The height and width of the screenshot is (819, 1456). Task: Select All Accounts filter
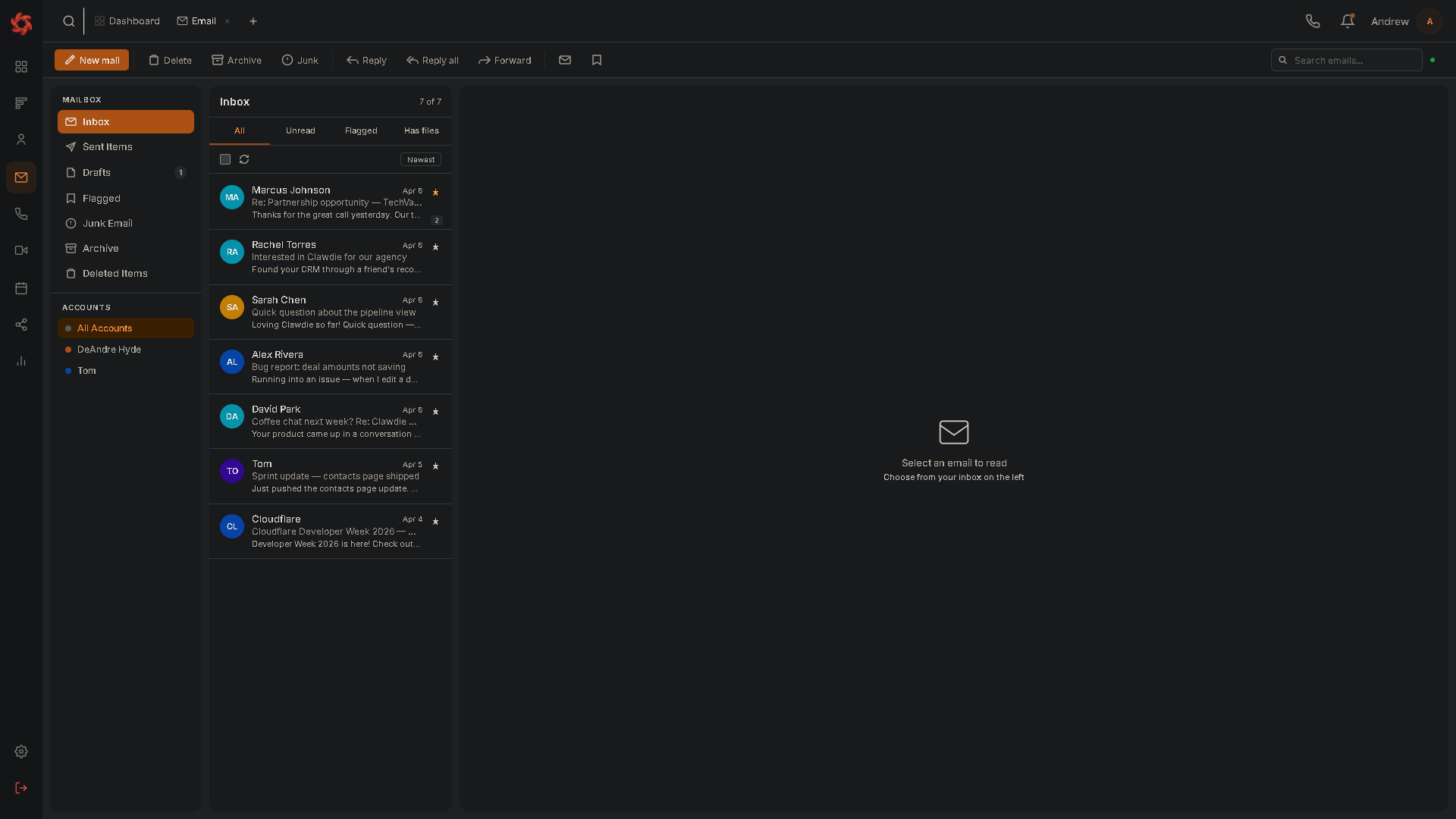[x=126, y=328]
